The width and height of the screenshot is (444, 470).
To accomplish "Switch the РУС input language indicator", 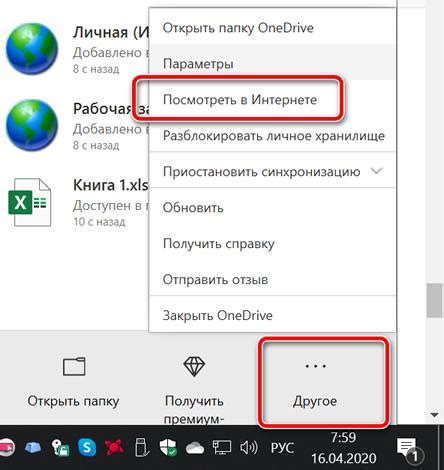I will pos(282,448).
